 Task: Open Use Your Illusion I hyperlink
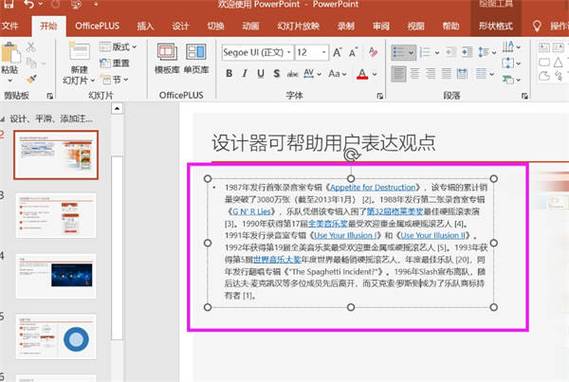345,235
